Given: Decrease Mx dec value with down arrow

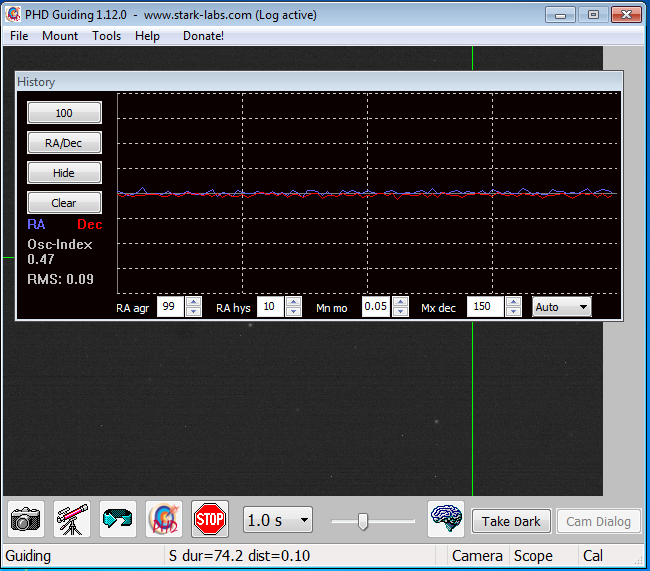Looking at the screenshot, I should (514, 311).
